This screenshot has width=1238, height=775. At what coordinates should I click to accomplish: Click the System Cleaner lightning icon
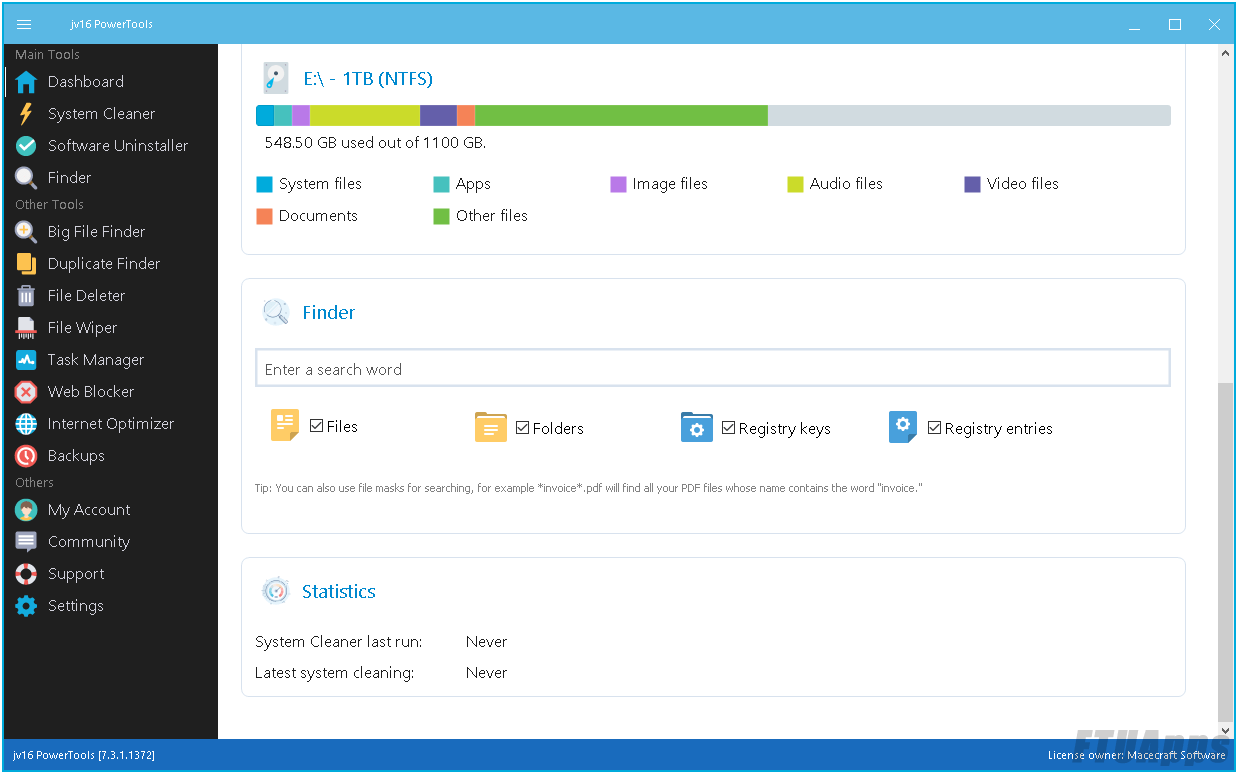click(x=26, y=114)
